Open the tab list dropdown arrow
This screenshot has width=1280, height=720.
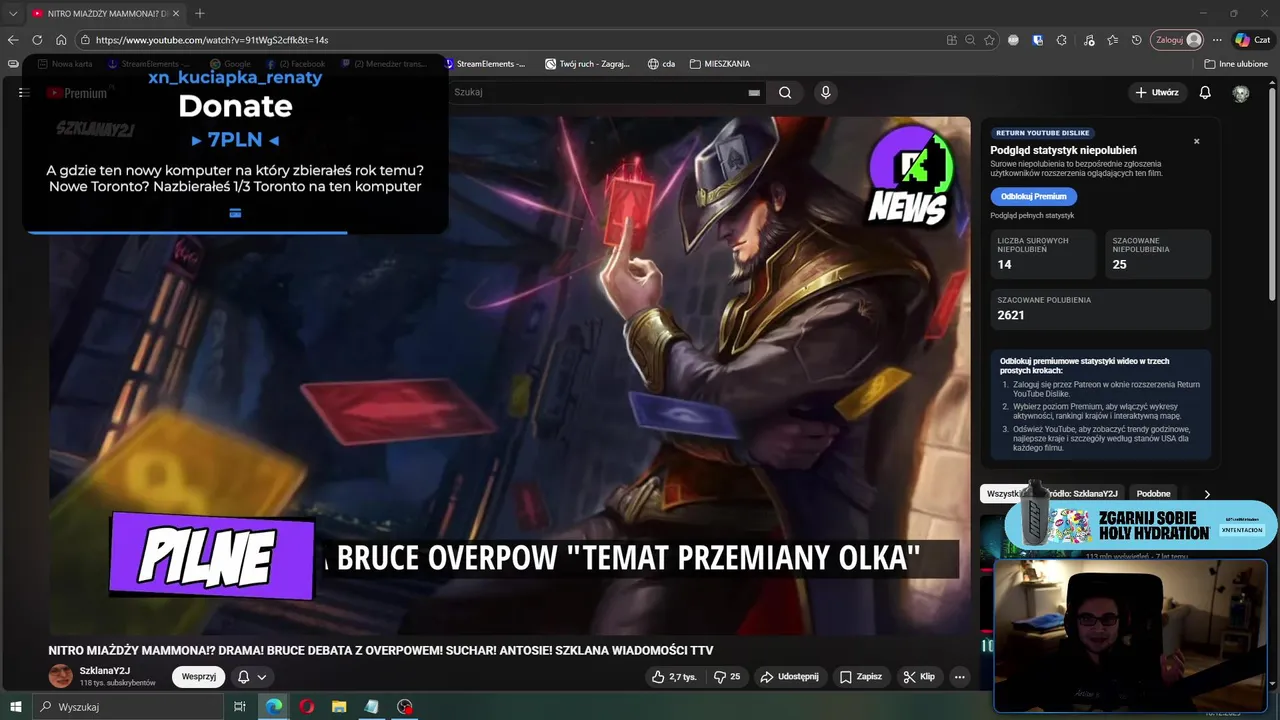[x=13, y=13]
